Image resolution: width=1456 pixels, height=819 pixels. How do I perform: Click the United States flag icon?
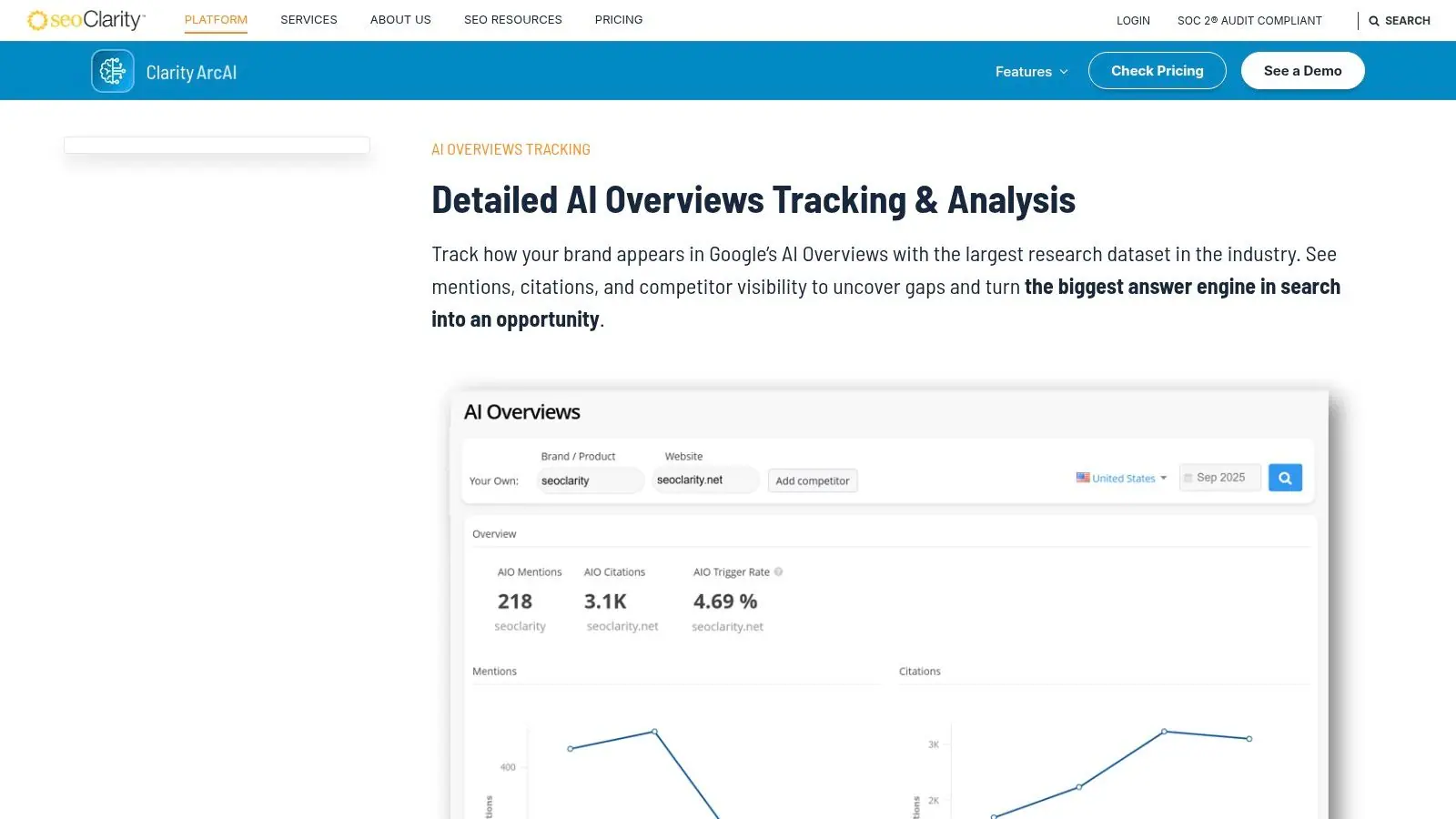pos(1083,478)
